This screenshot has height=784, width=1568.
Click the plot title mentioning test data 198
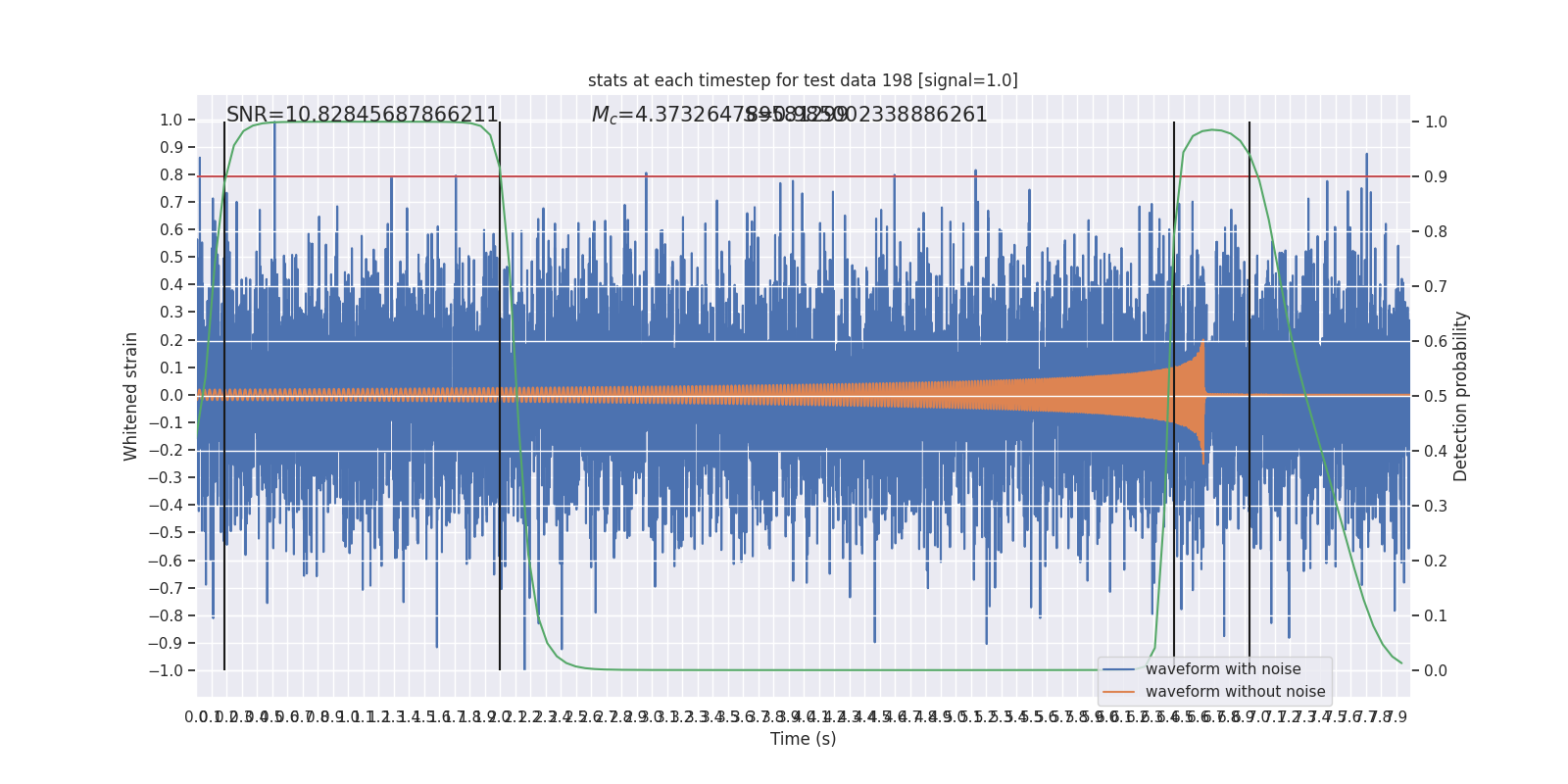tap(803, 80)
